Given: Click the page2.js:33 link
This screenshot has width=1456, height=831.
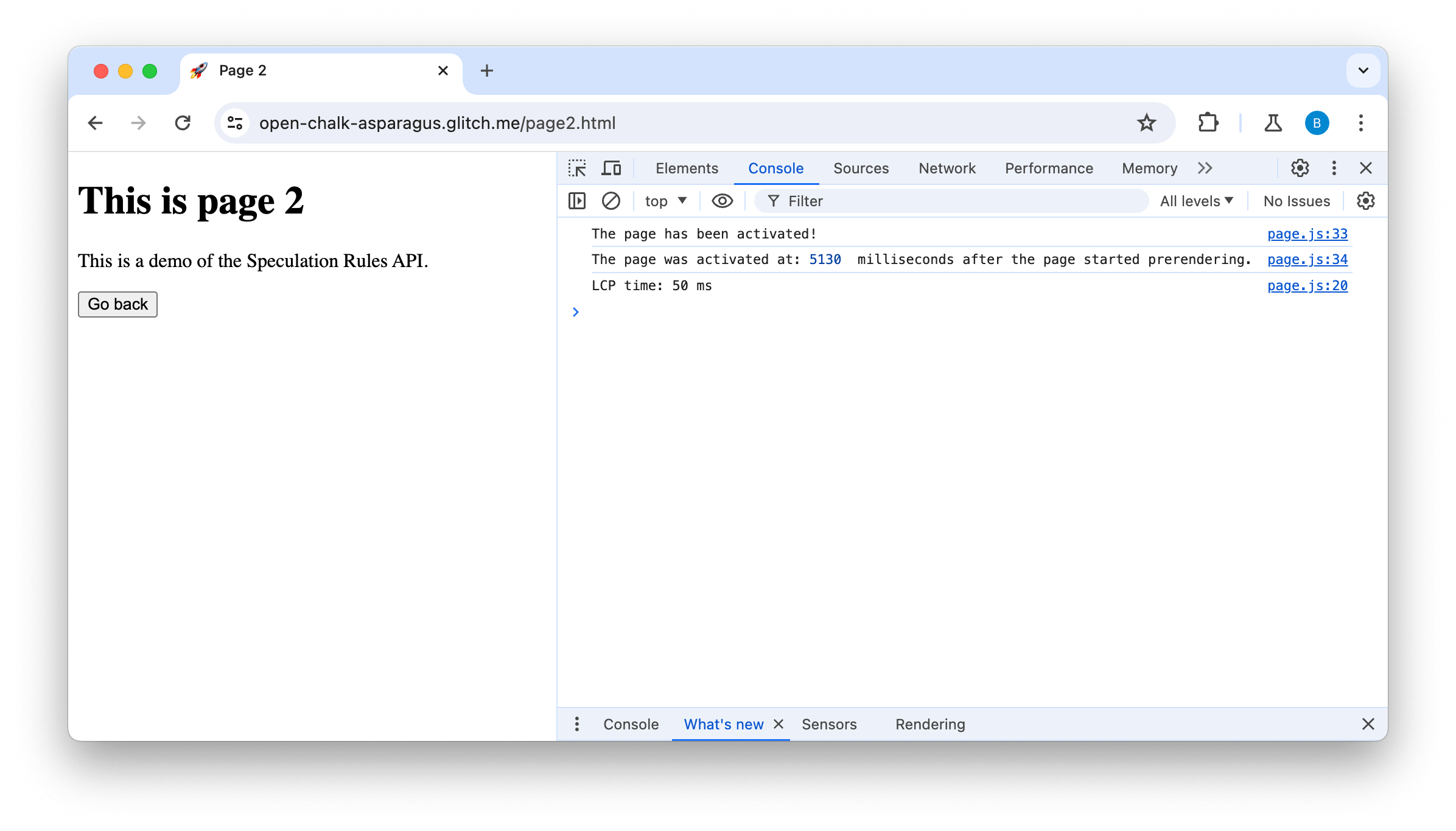Looking at the screenshot, I should coord(1307,233).
